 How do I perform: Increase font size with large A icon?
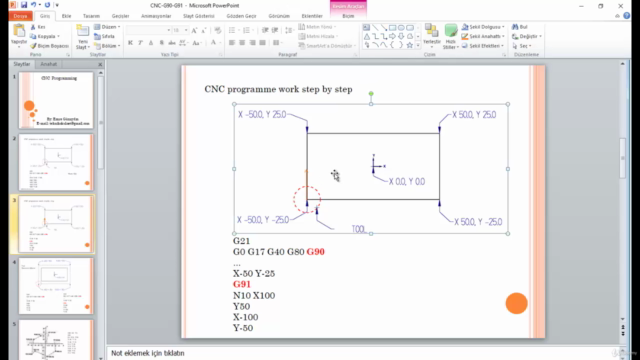click(194, 30)
